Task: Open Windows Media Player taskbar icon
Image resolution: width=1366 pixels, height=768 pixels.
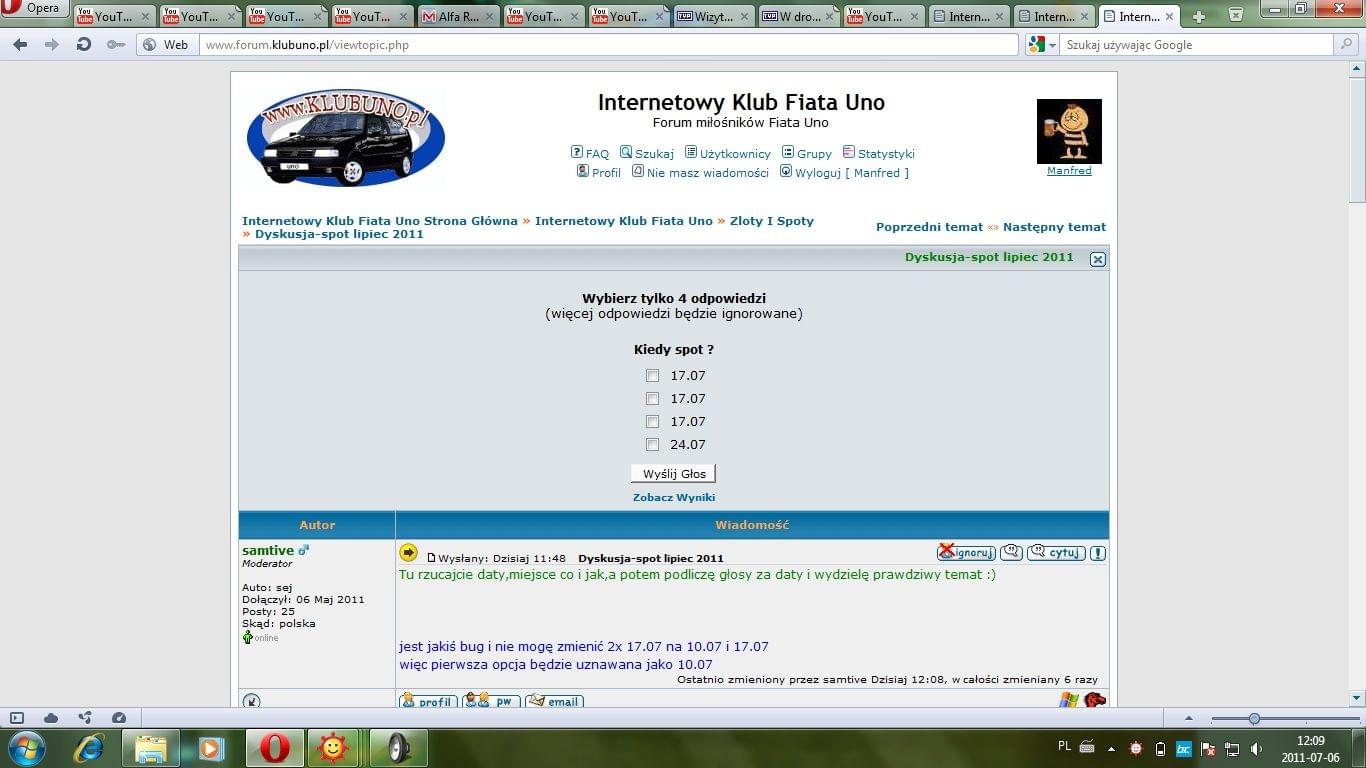Action: [x=211, y=748]
